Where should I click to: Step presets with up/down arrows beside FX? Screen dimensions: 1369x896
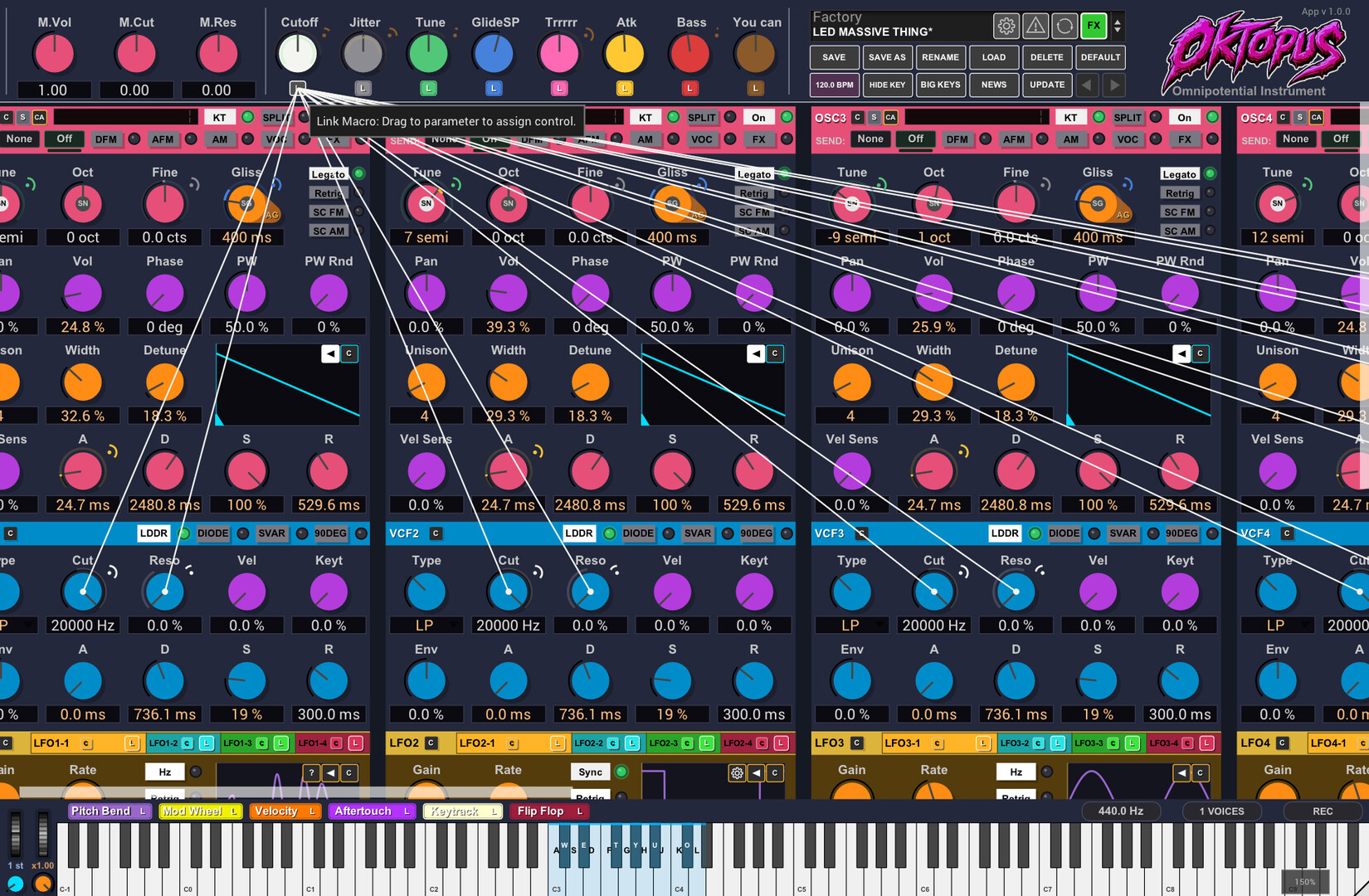click(x=1118, y=27)
